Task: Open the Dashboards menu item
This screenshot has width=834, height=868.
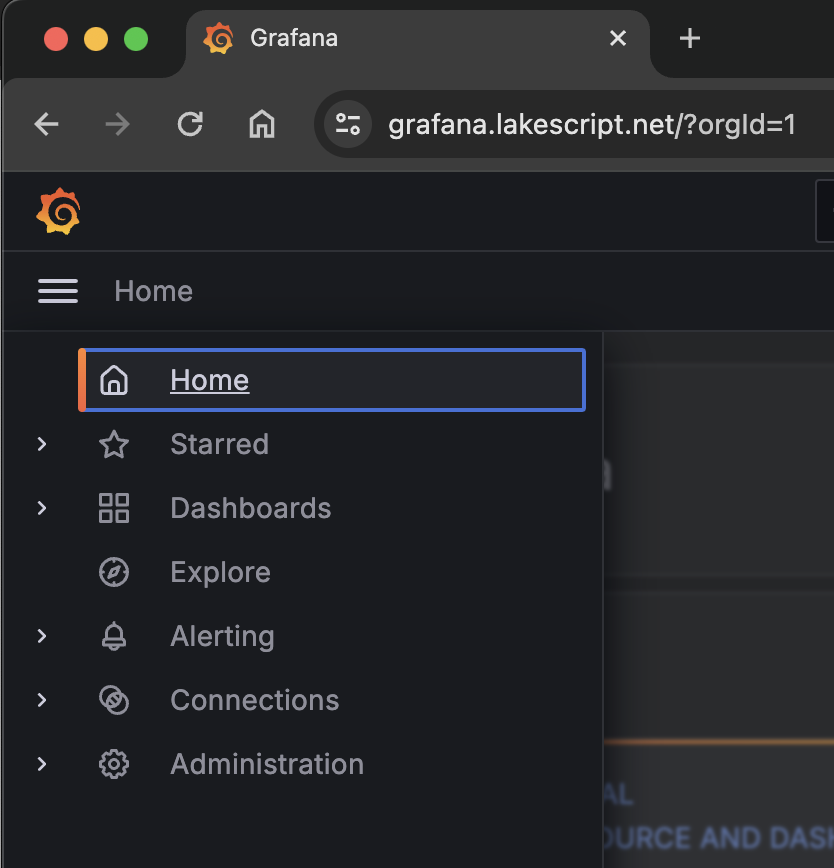Action: tap(251, 508)
